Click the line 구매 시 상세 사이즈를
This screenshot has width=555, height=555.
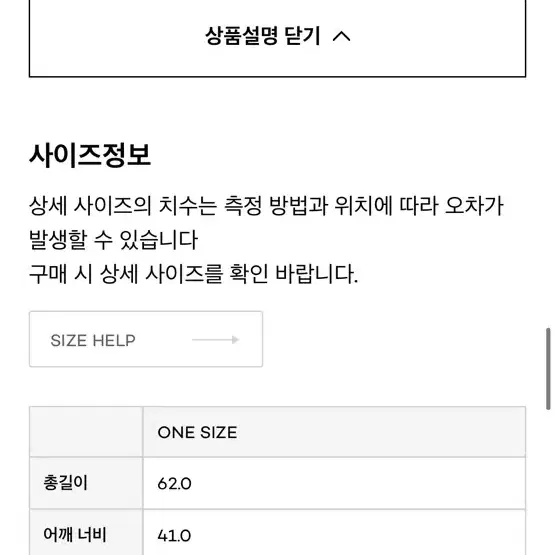(194, 274)
